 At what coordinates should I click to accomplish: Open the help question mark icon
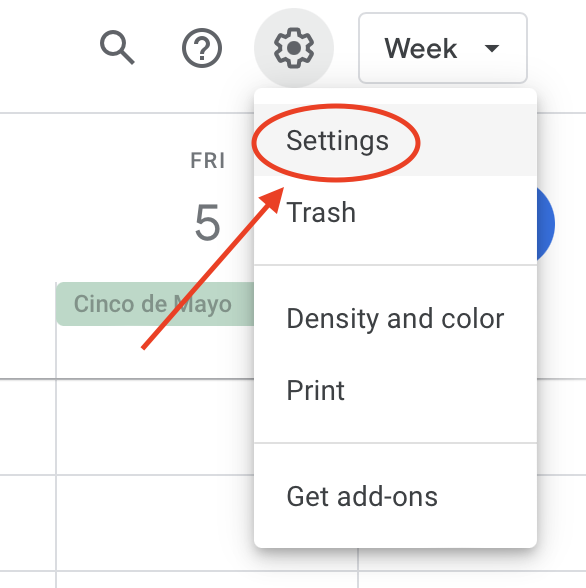[x=202, y=48]
